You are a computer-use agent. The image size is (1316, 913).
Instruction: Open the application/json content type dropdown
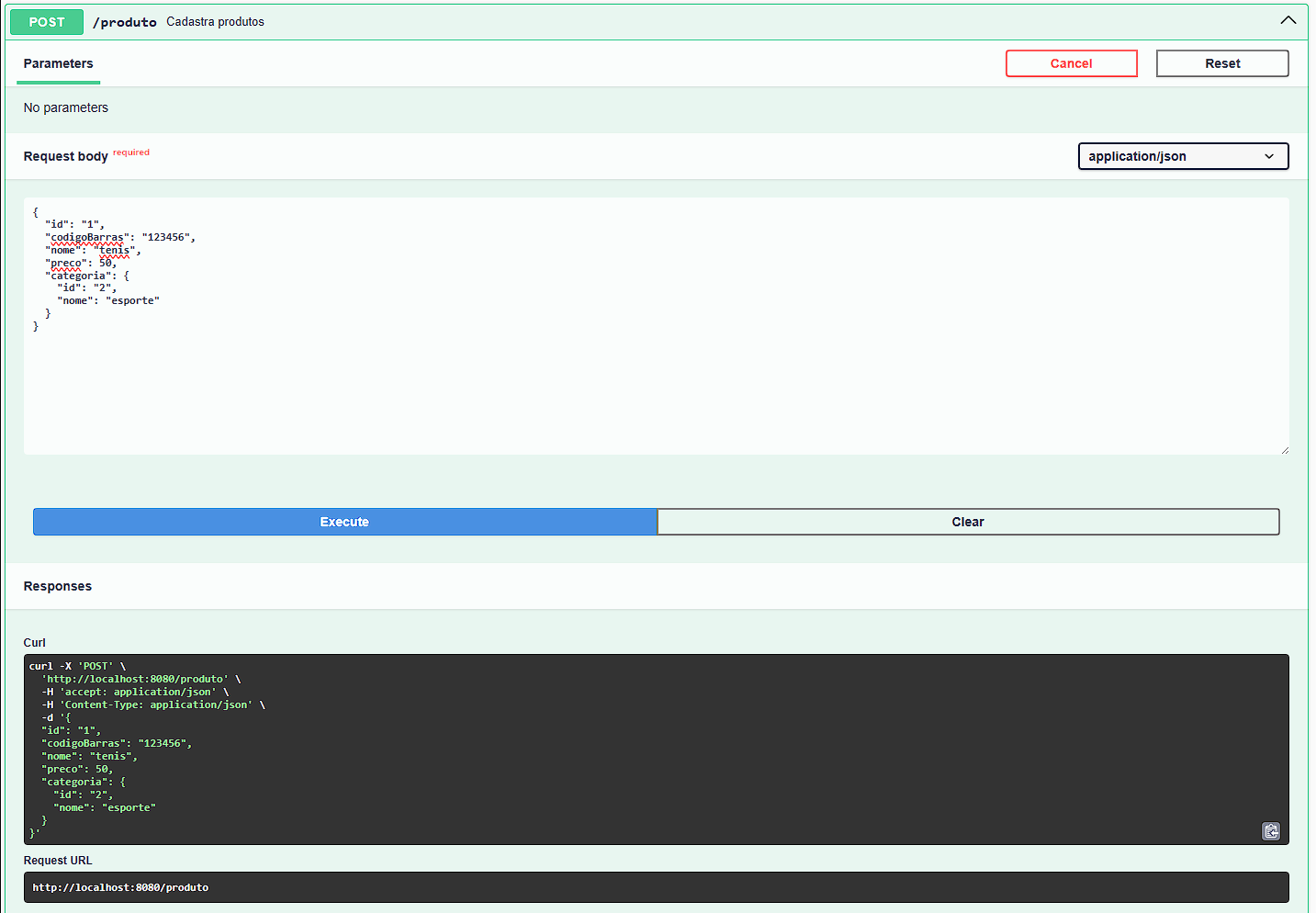click(1183, 156)
